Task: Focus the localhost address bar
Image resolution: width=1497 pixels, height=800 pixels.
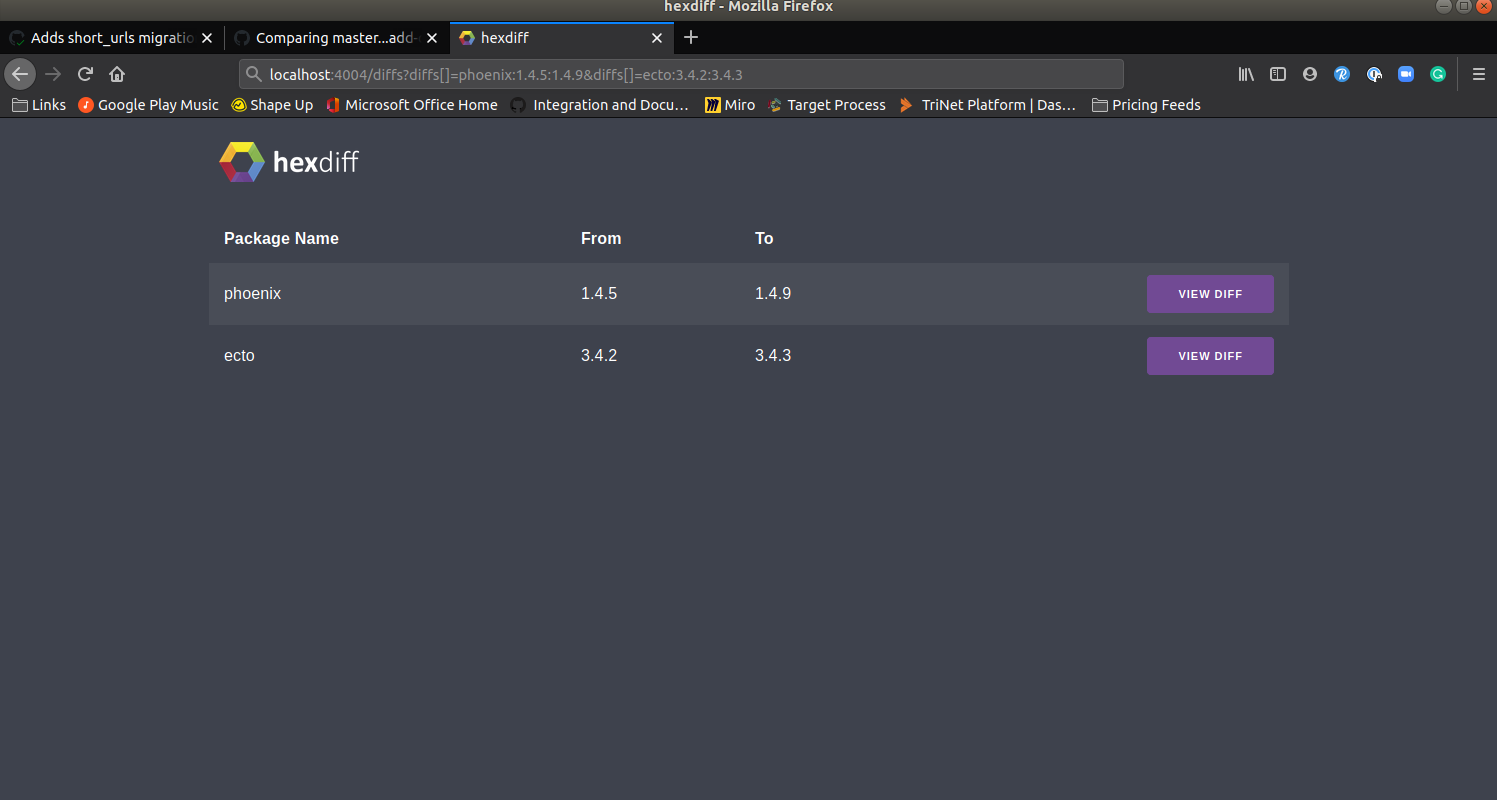Action: pos(681,74)
